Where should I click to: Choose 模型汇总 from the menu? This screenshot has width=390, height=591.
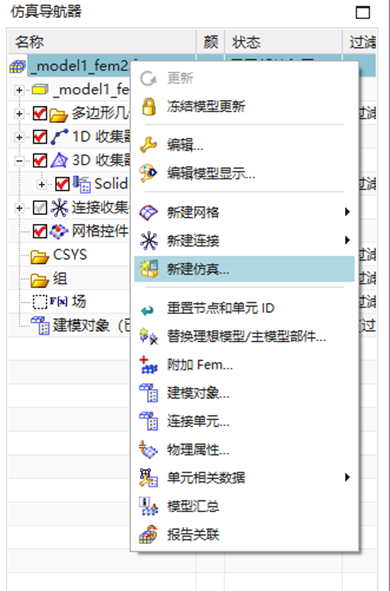[244, 506]
